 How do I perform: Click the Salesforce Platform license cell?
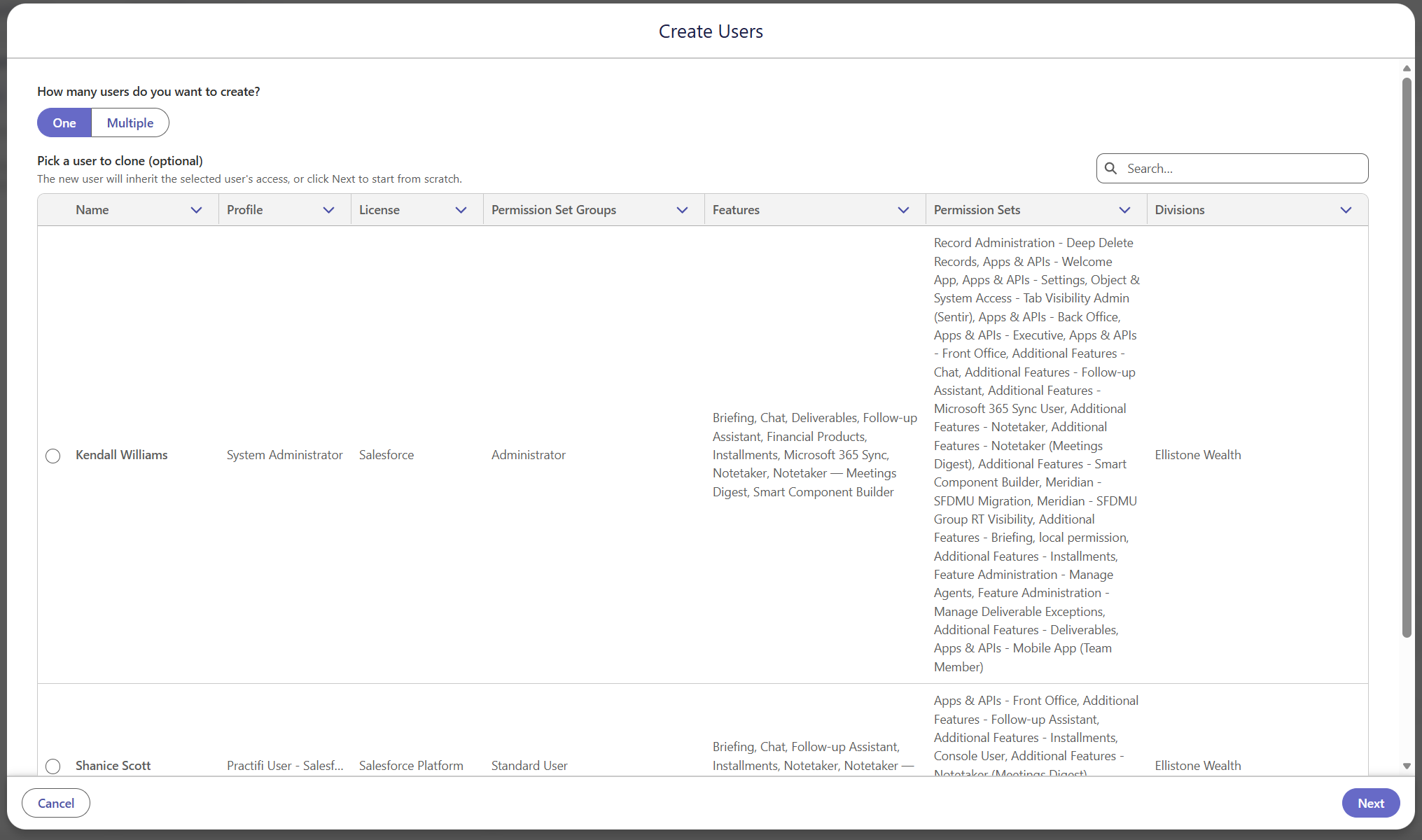coord(411,766)
